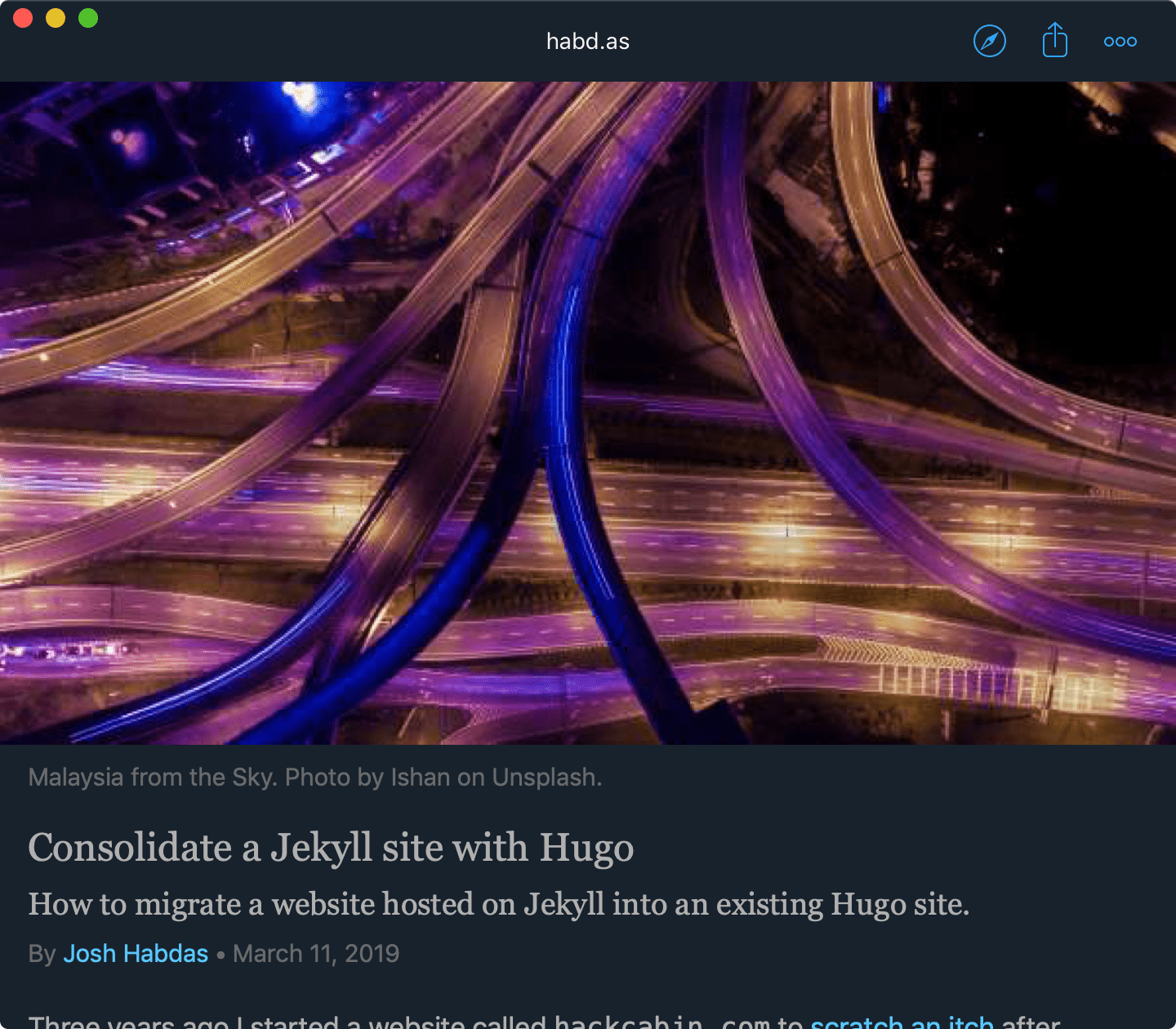Follow the "scratch an itch" link
The image size is (1176, 1029).
point(902,1022)
